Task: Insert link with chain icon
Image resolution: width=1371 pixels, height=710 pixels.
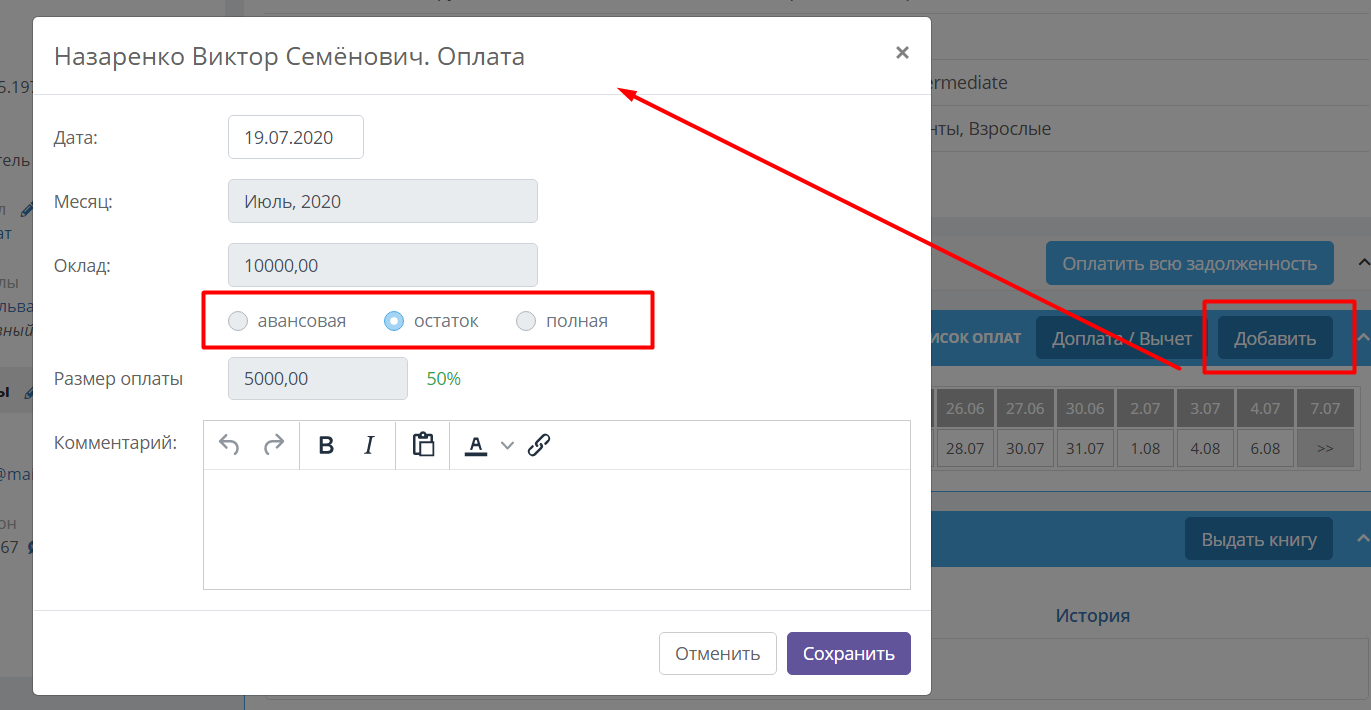Action: pos(539,445)
